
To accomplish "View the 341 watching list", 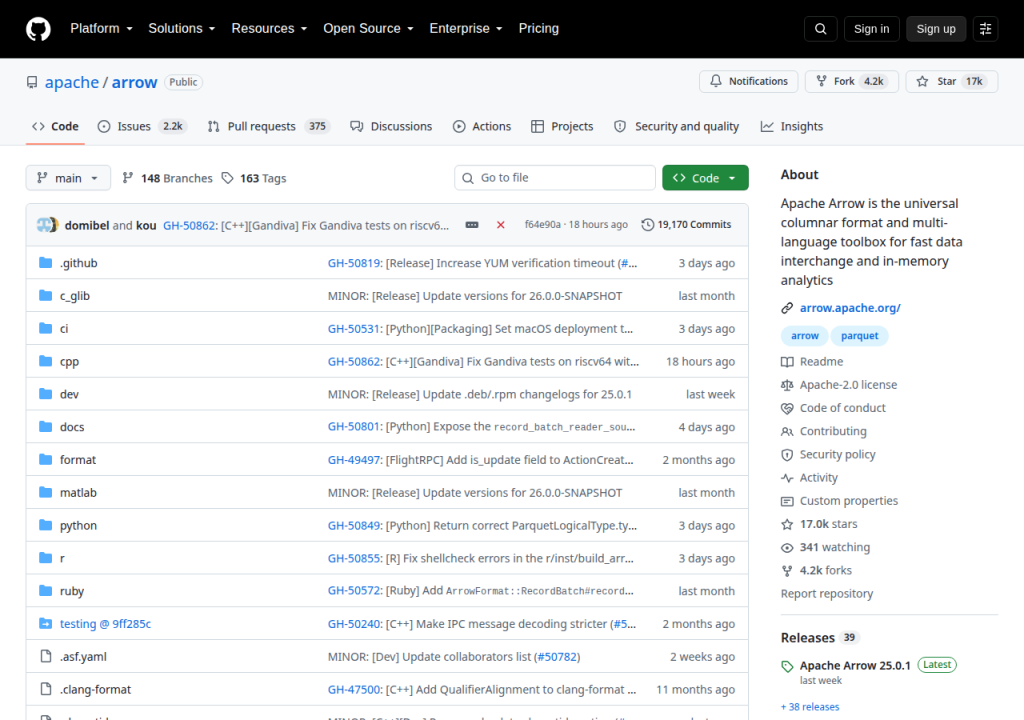I will coord(825,547).
